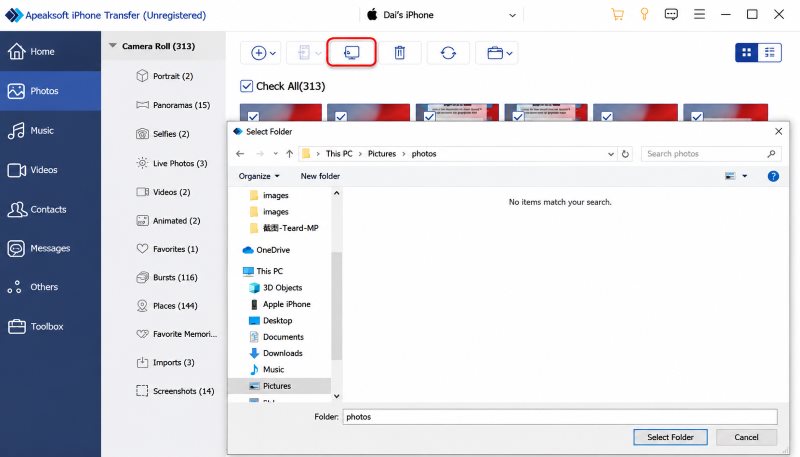Uncheck the Check All(313) checkbox
Image resolution: width=800 pixels, height=457 pixels.
(246, 86)
